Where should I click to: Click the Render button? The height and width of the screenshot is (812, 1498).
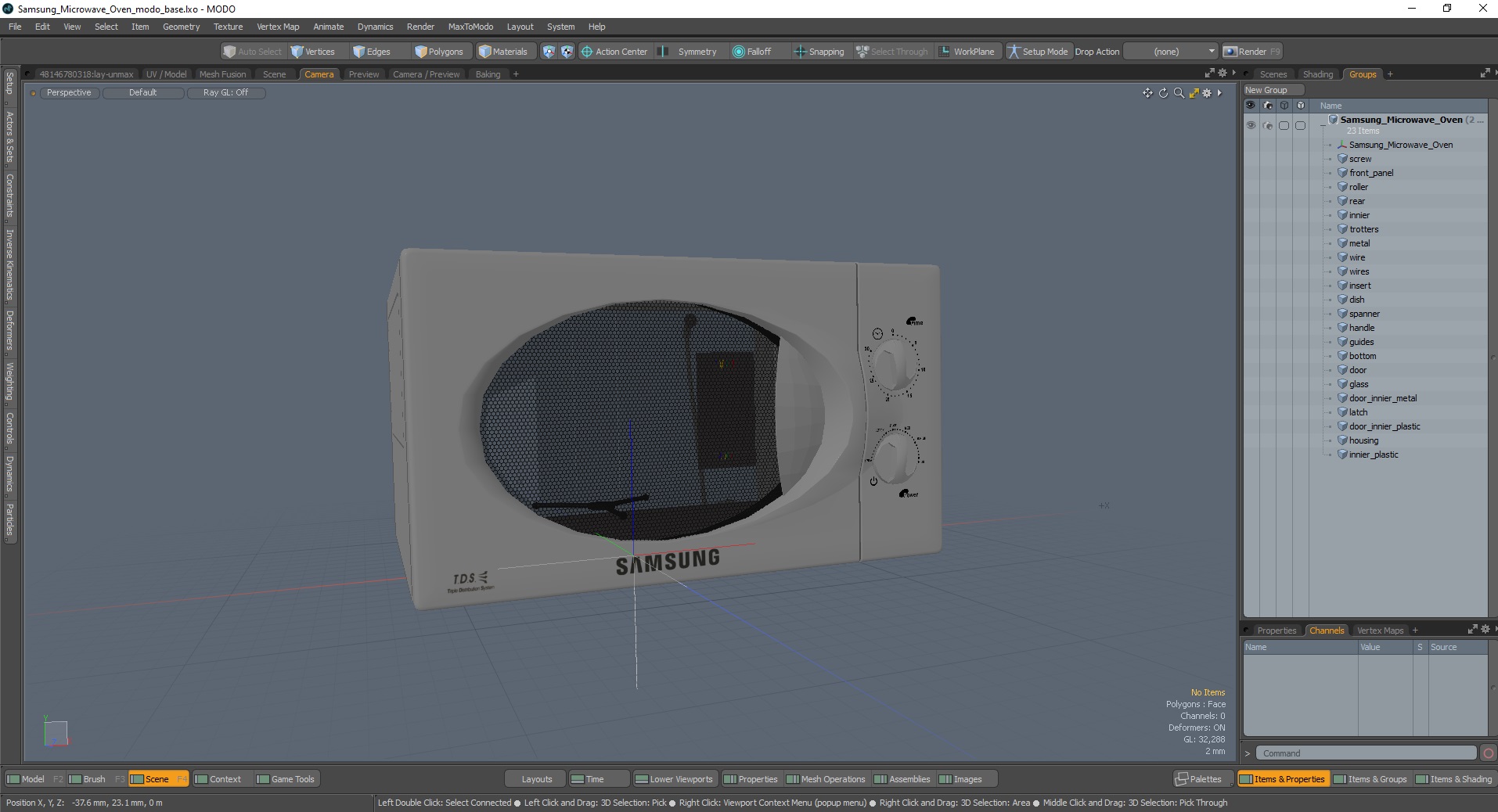tap(1252, 52)
